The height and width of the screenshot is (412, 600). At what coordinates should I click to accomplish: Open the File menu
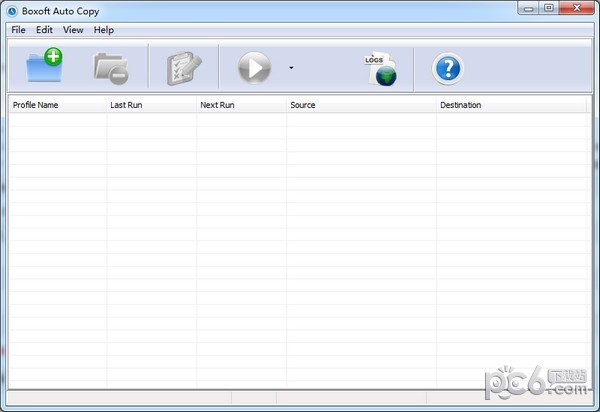coord(18,30)
